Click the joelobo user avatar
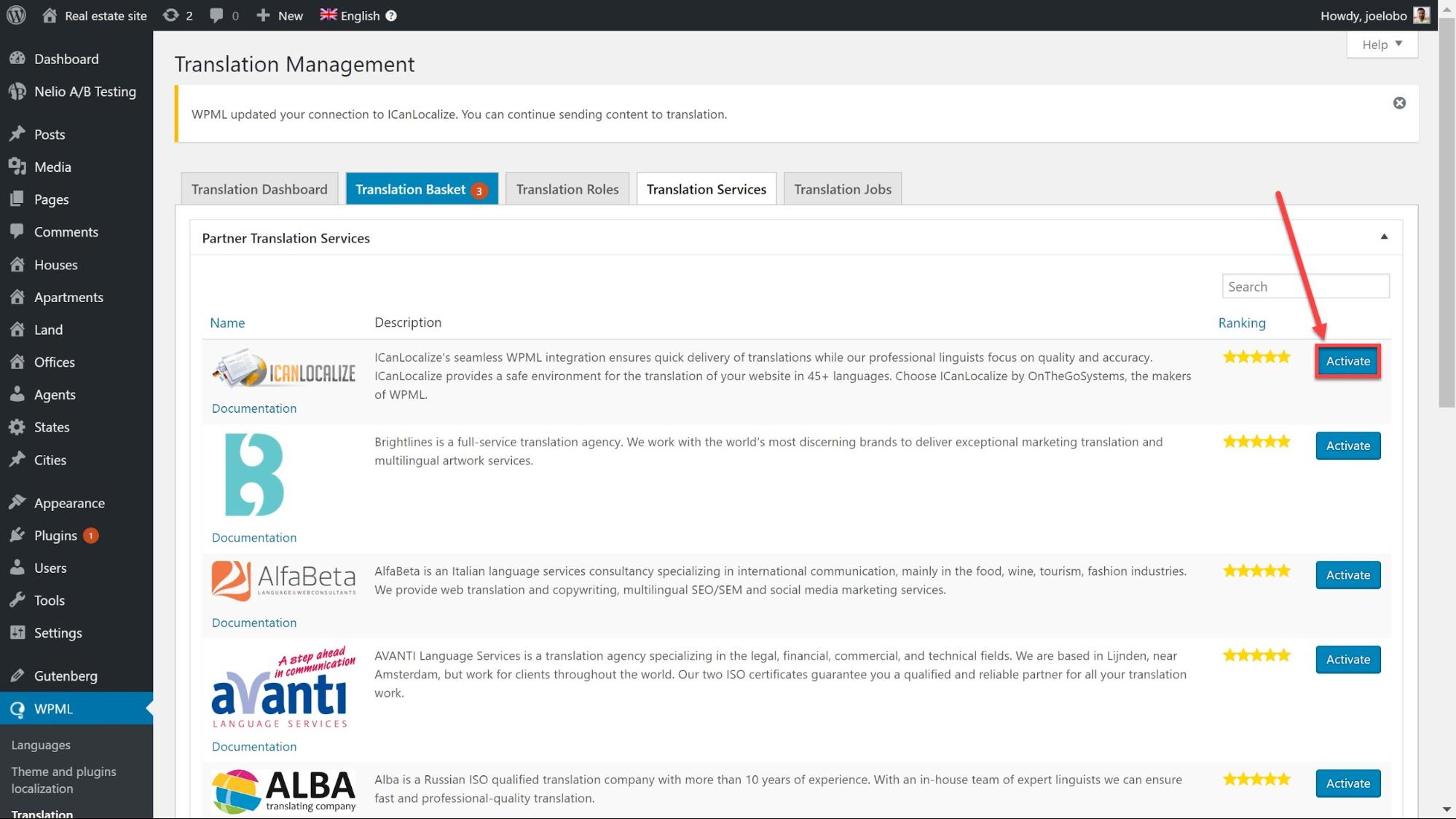The width and height of the screenshot is (1456, 819). [1421, 15]
